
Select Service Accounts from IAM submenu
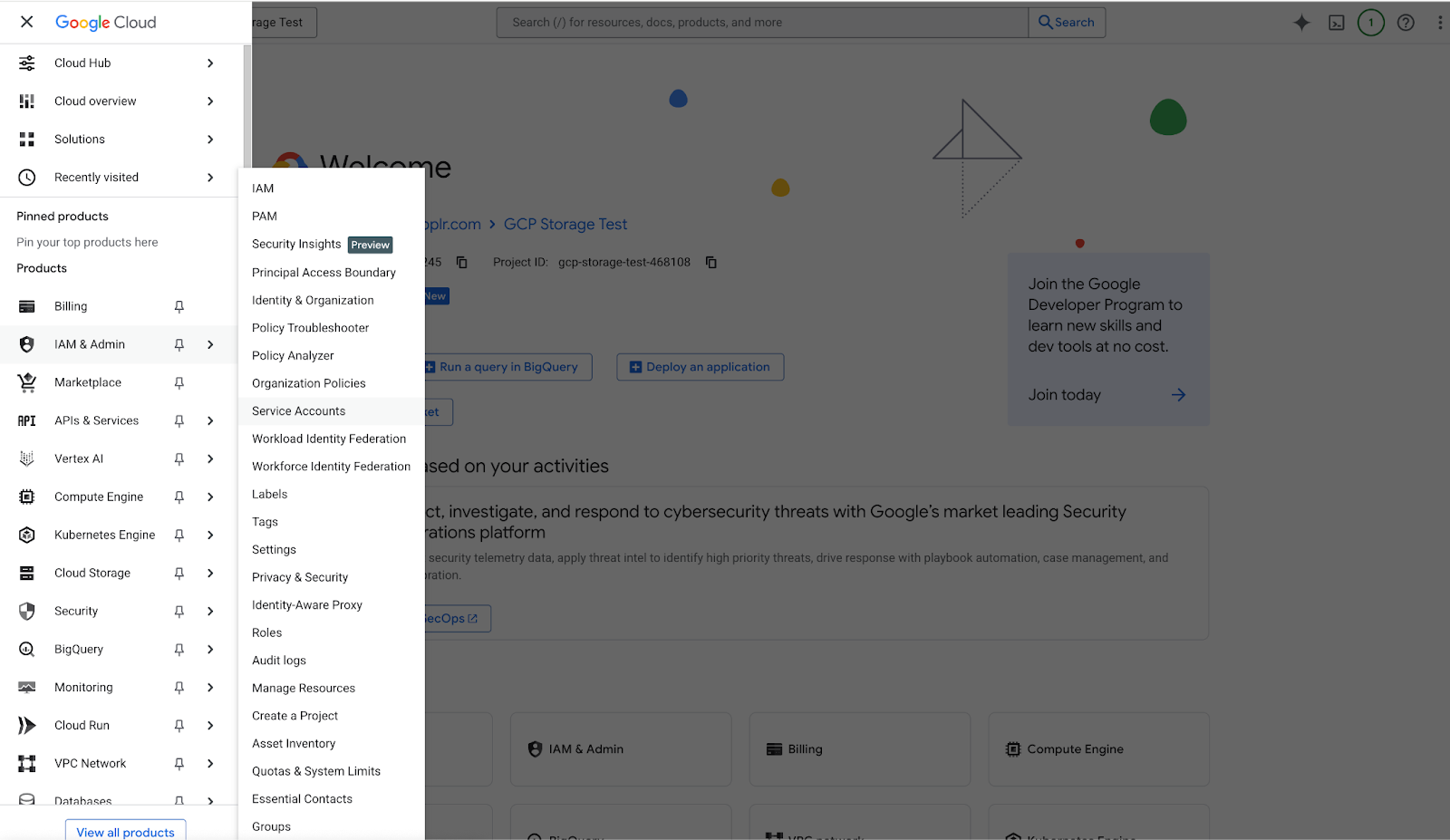[x=299, y=411]
